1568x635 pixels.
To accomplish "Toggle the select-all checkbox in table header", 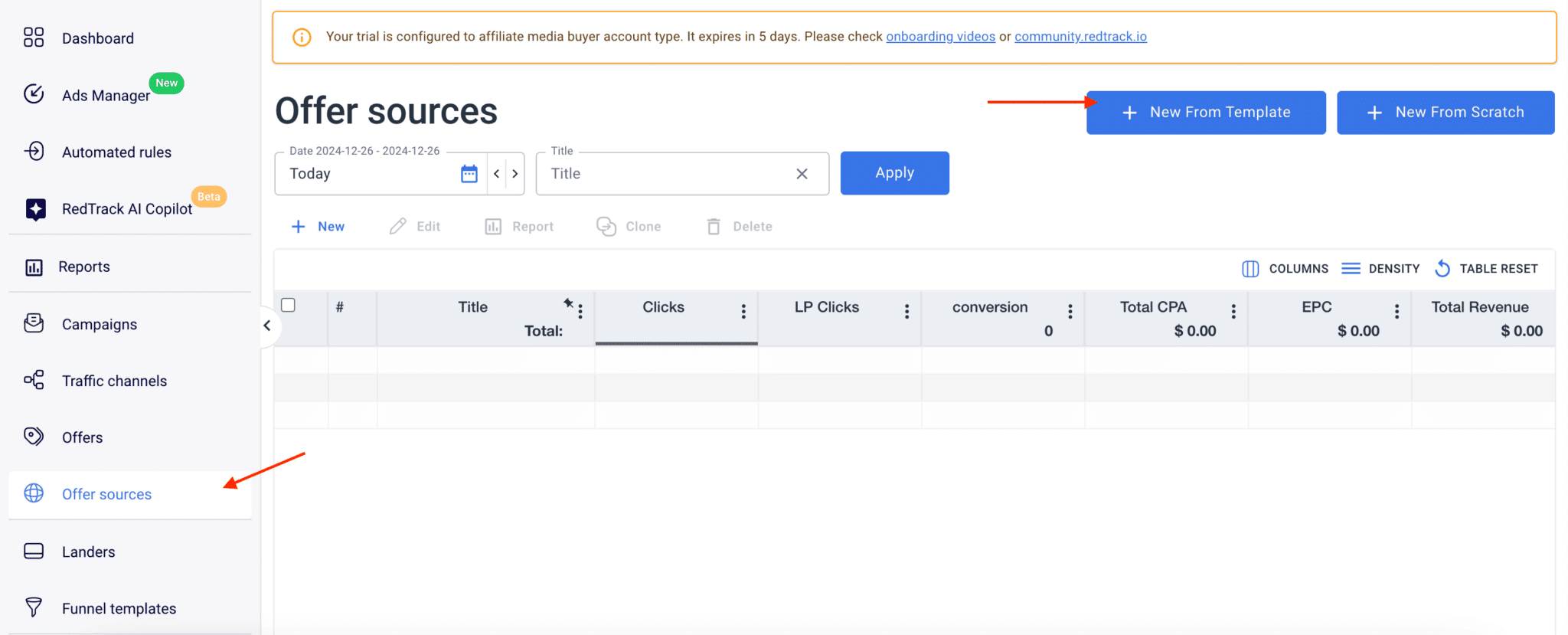I will 288,305.
